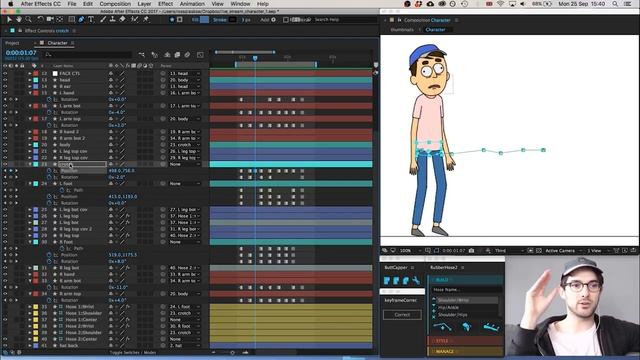This screenshot has width=640, height=360.
Task: Open the RubberHose STYLE section header
Action: click(x=465, y=341)
